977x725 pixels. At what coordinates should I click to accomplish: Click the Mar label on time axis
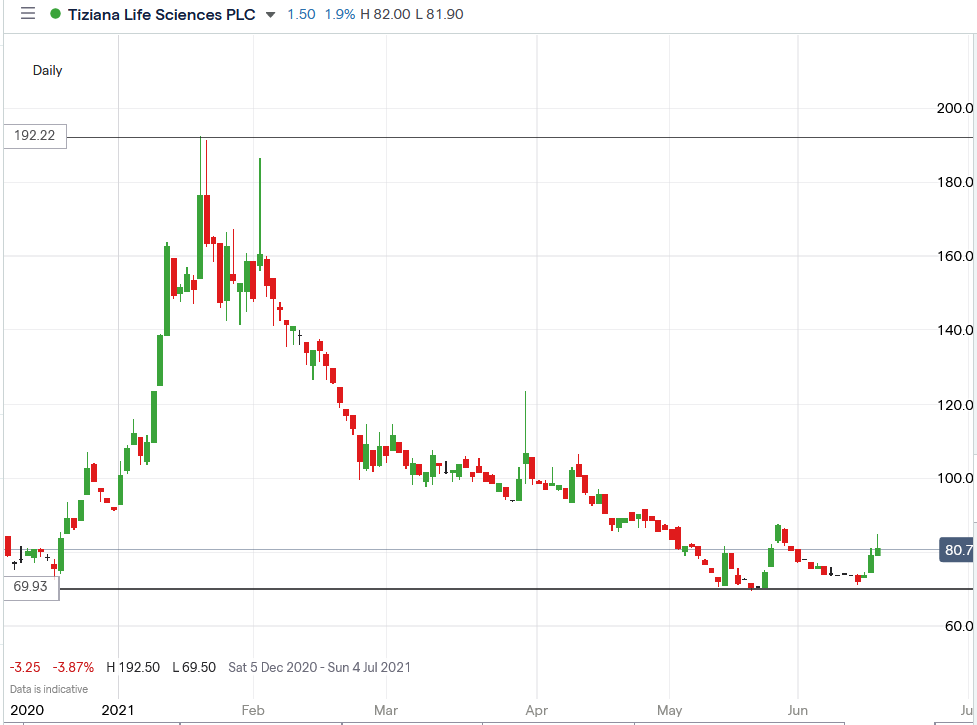[385, 711]
